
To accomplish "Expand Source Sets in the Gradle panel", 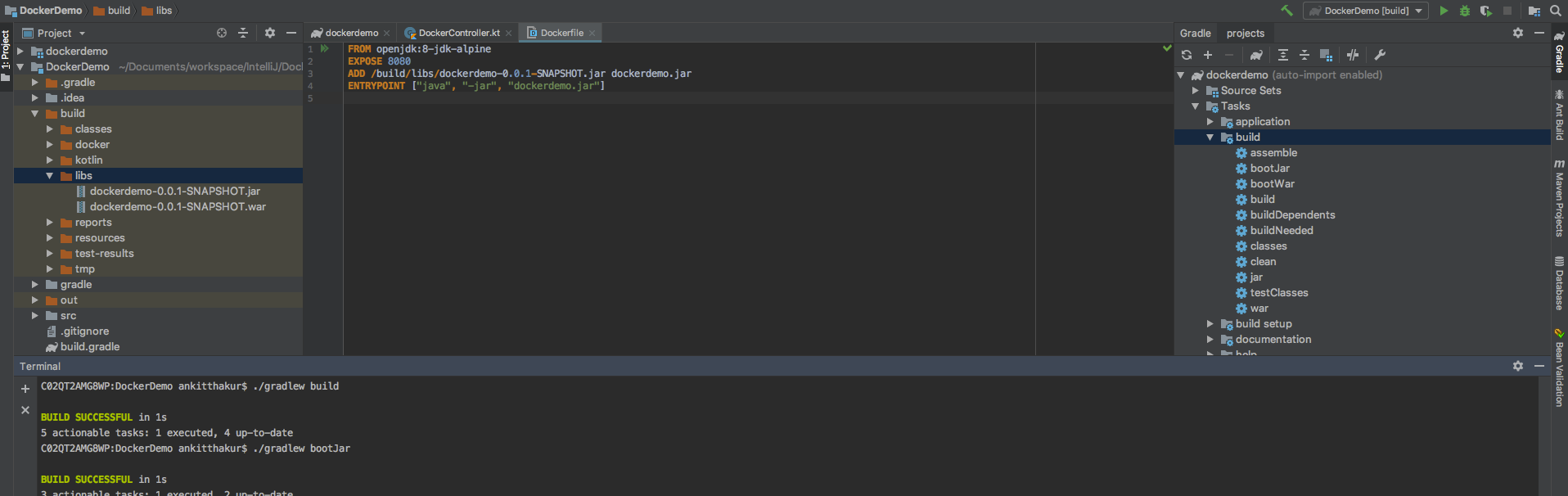I will 1196,91.
